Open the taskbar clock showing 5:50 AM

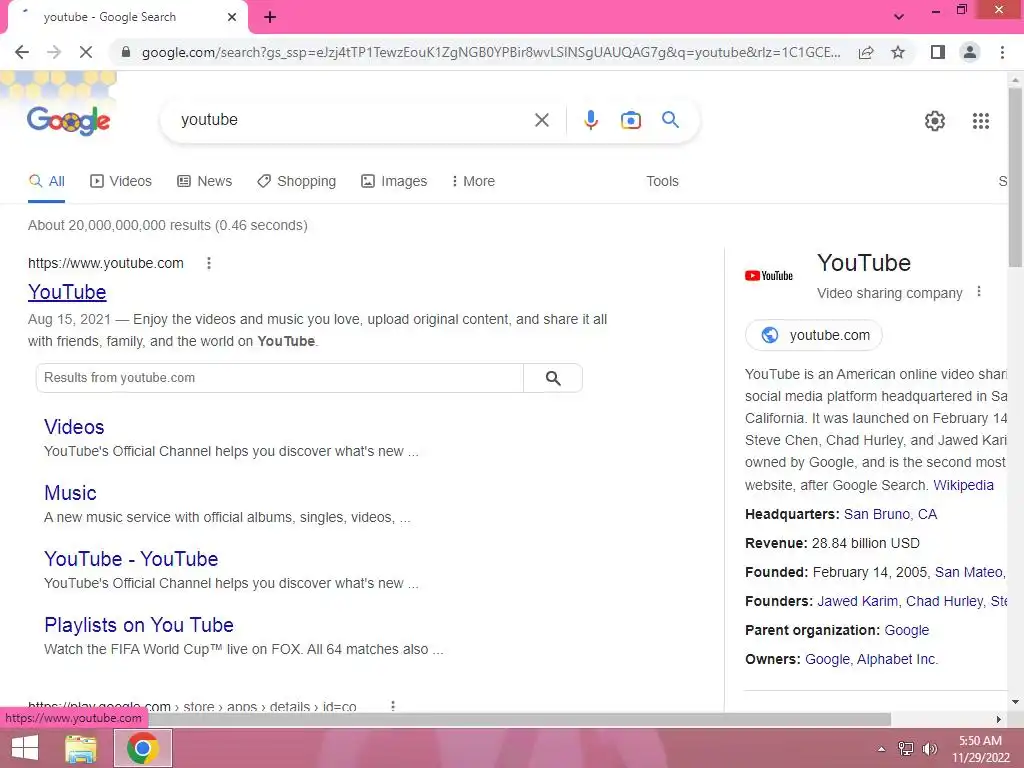coord(980,749)
